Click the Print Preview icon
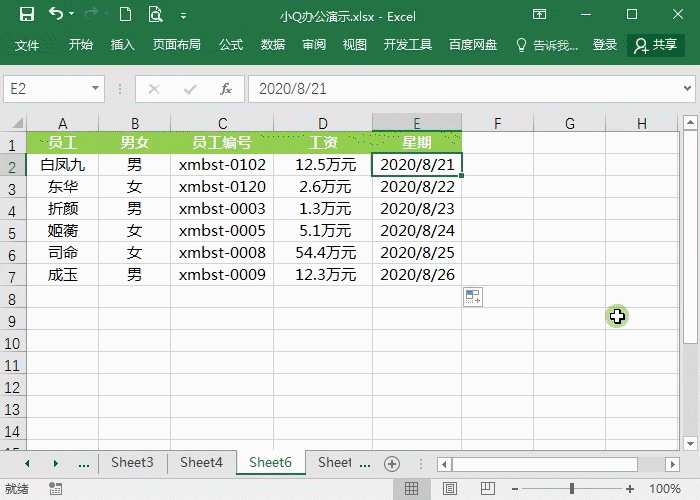The width and height of the screenshot is (700, 500). (155, 15)
